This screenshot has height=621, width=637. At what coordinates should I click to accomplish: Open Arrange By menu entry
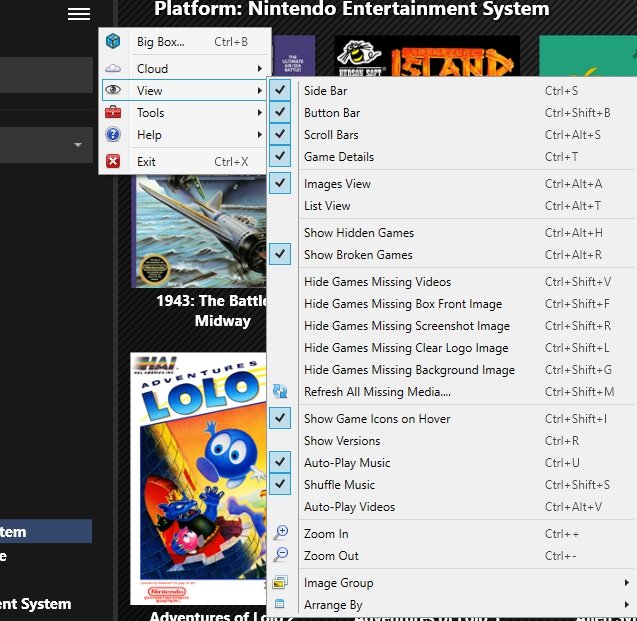pos(452,605)
